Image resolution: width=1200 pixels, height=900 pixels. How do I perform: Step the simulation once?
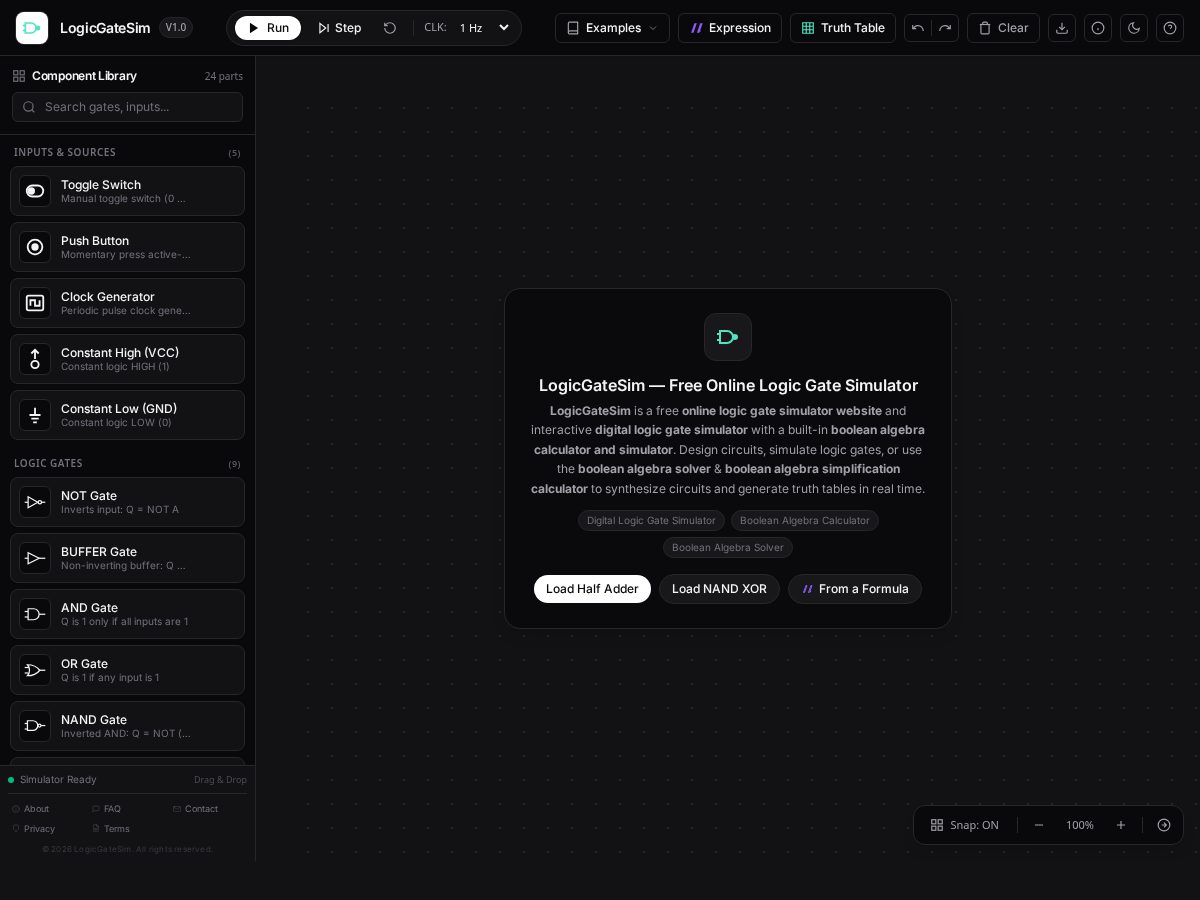(339, 28)
